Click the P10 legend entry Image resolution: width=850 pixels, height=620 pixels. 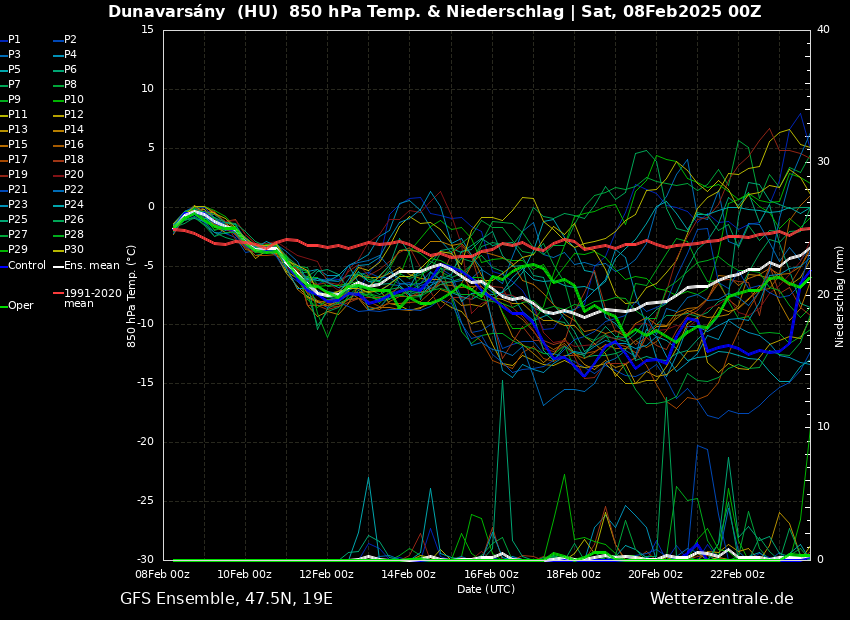click(74, 100)
